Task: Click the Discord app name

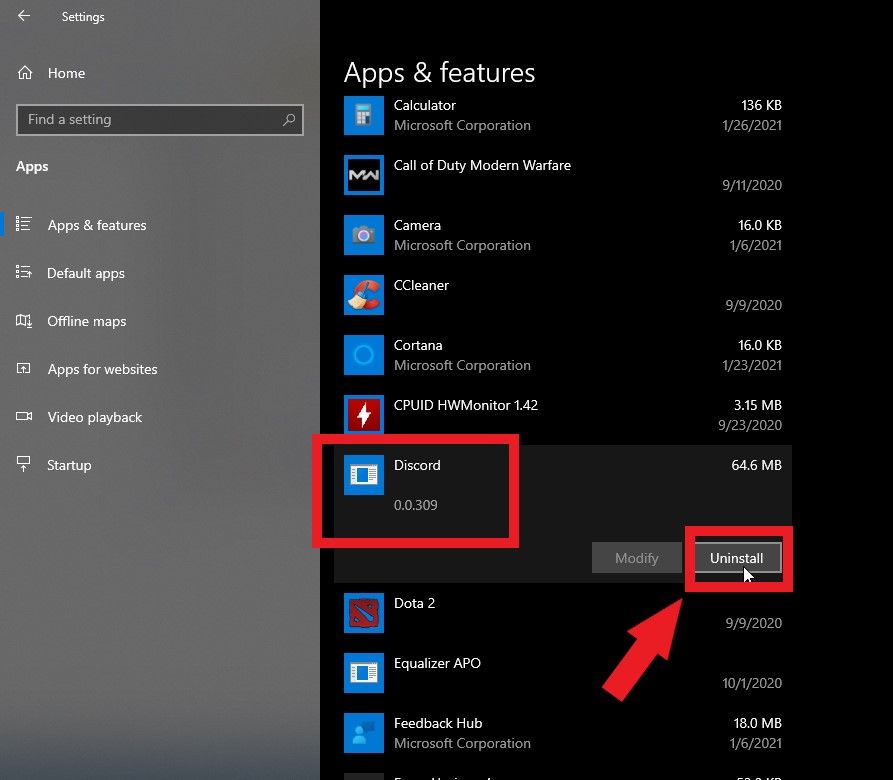Action: [417, 465]
